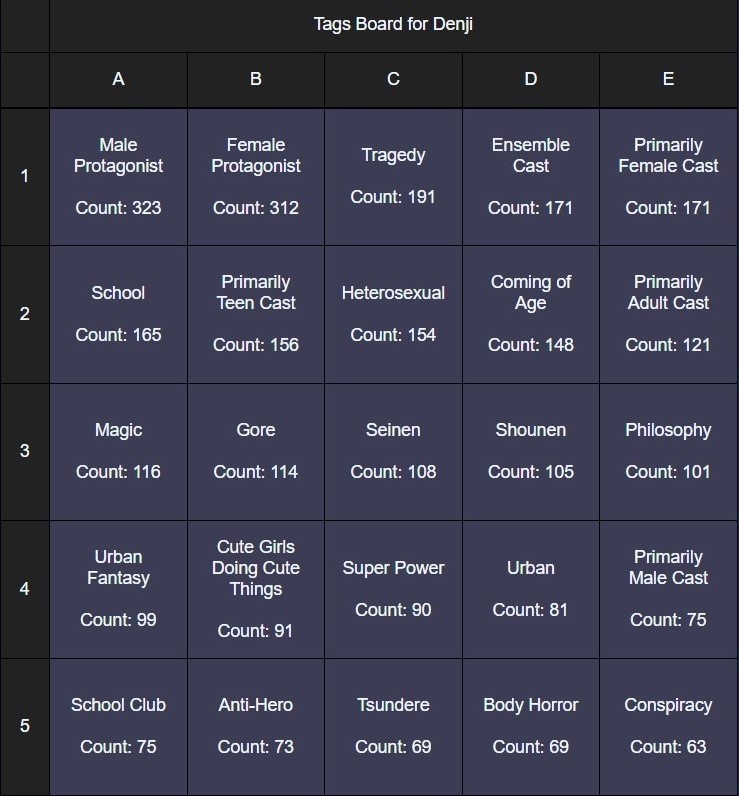Click the Tags Board for Denji title
The width and height of the screenshot is (739, 796).
393,25
